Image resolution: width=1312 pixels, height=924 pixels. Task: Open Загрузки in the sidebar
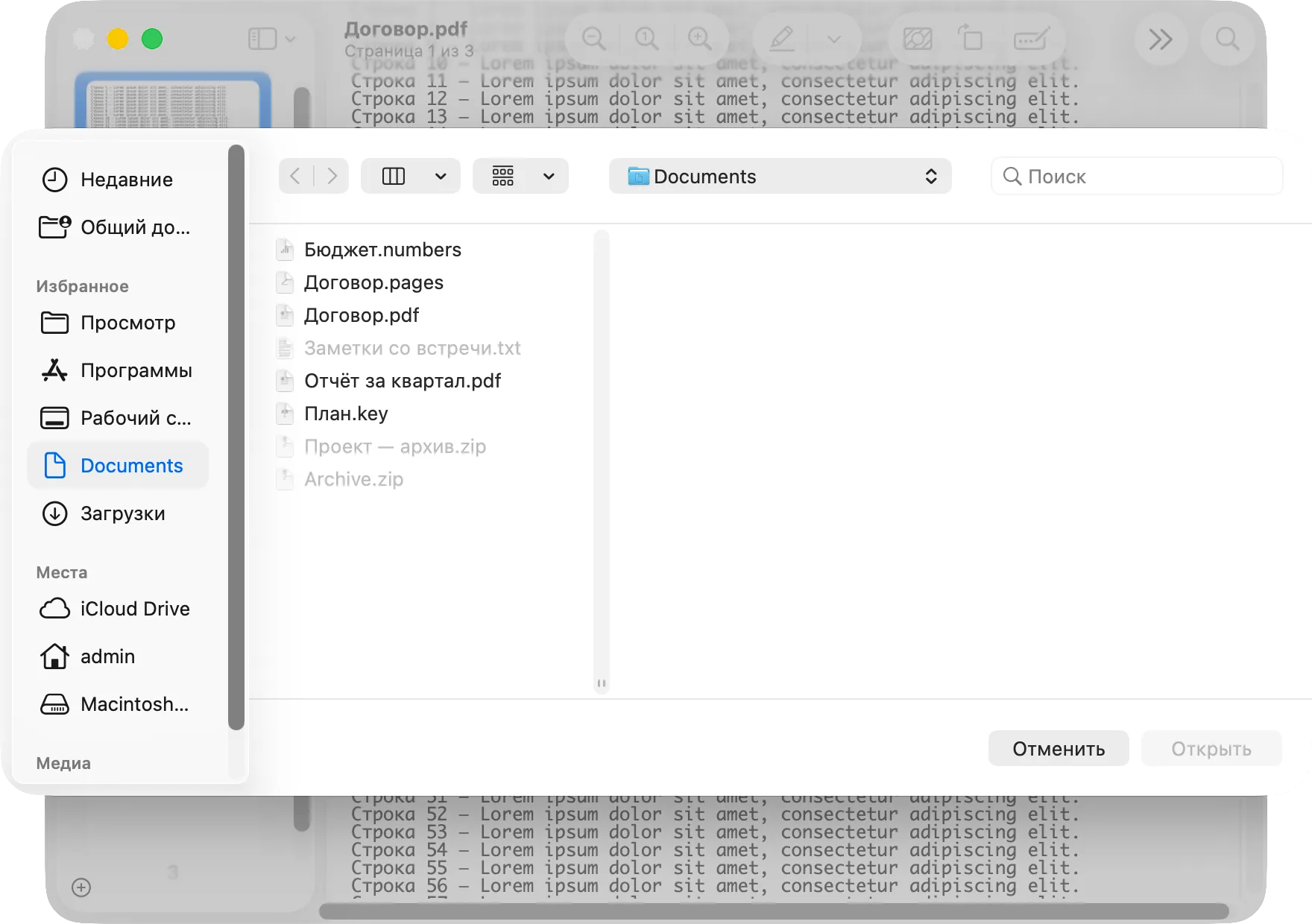click(118, 513)
